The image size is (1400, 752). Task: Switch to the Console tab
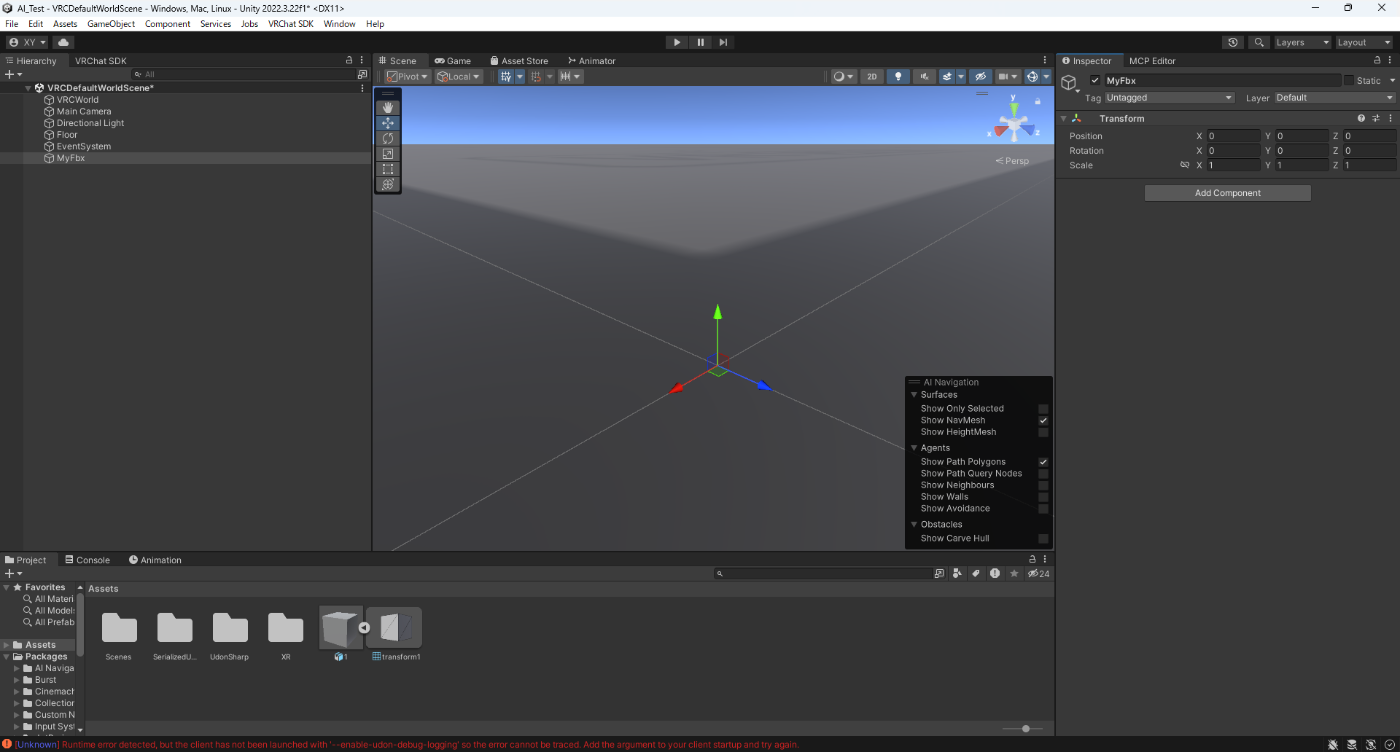(x=87, y=560)
